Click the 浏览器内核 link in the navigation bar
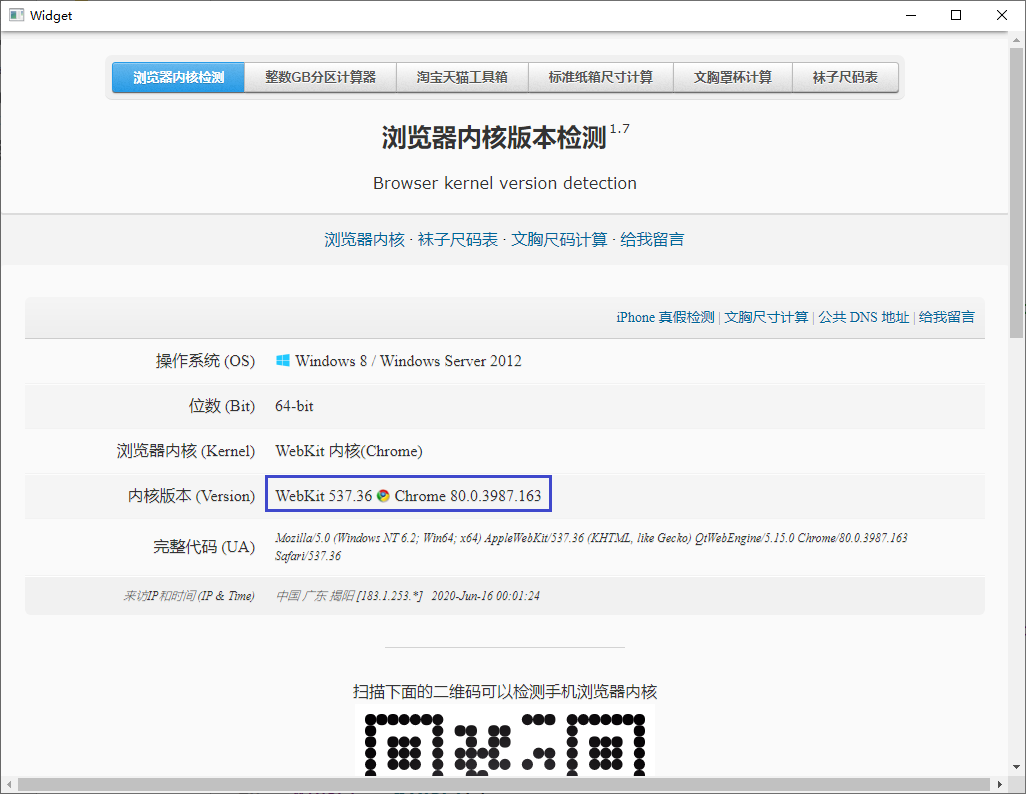This screenshot has height=794, width=1026. point(363,240)
